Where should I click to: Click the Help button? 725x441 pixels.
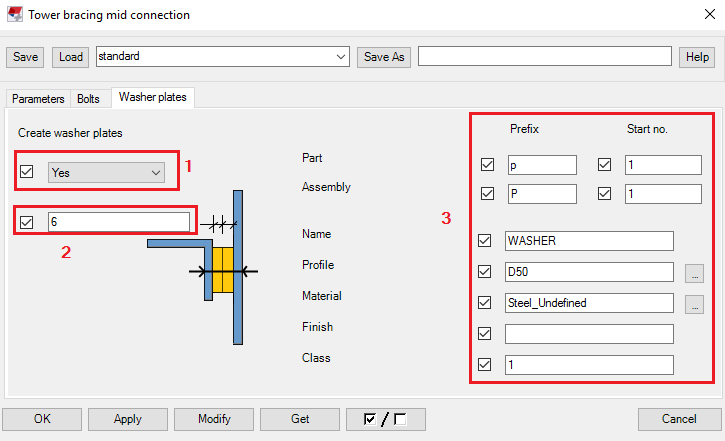(x=696, y=57)
